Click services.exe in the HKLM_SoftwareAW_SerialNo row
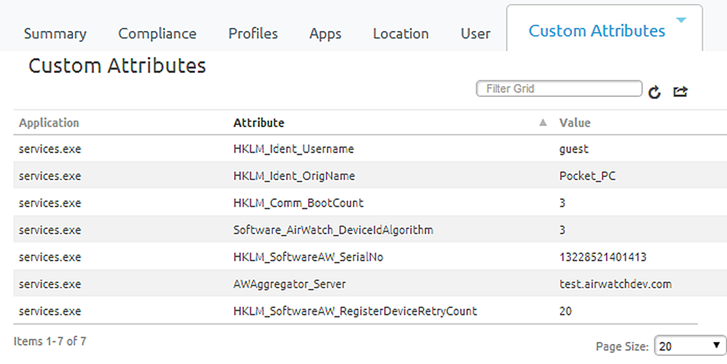 [50, 257]
